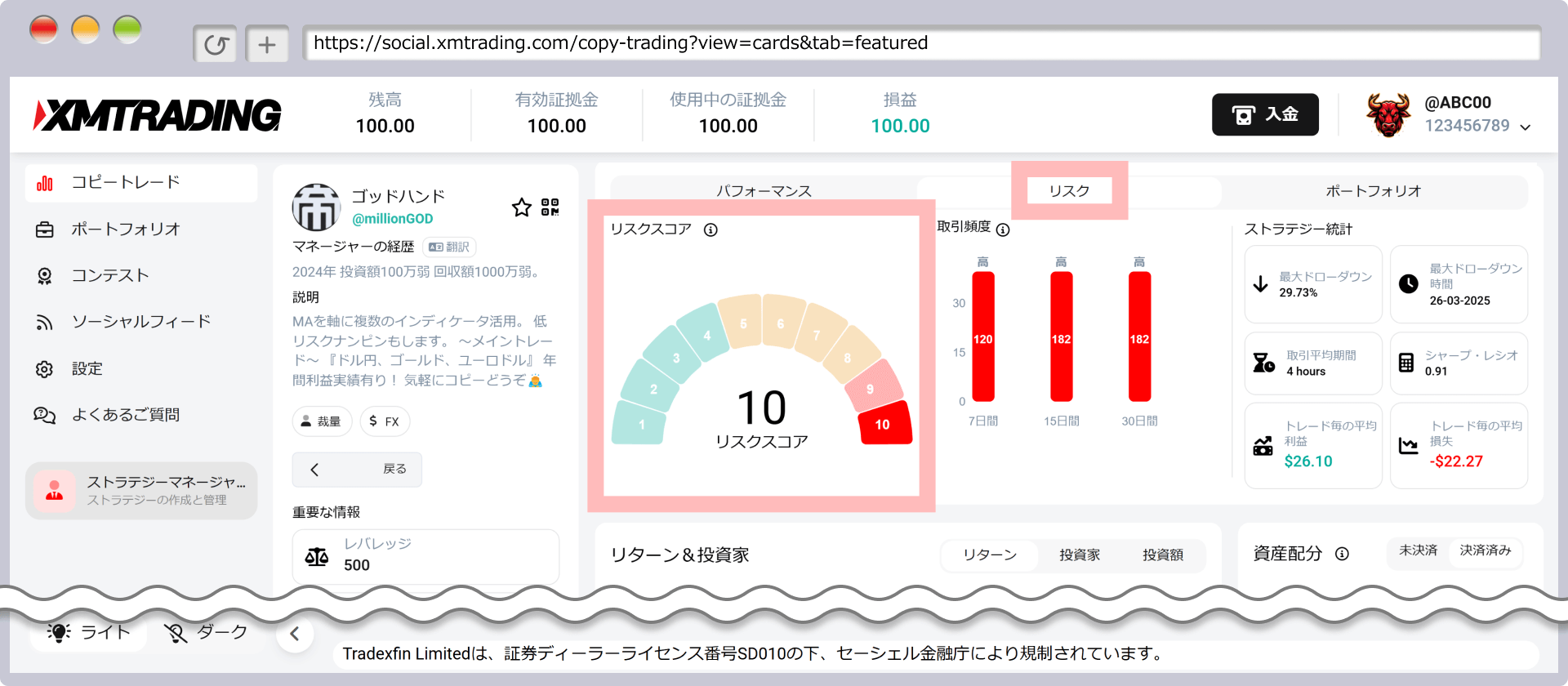Click the ゴッドハンド profile avatar
This screenshot has height=686, width=1568.
[x=316, y=207]
